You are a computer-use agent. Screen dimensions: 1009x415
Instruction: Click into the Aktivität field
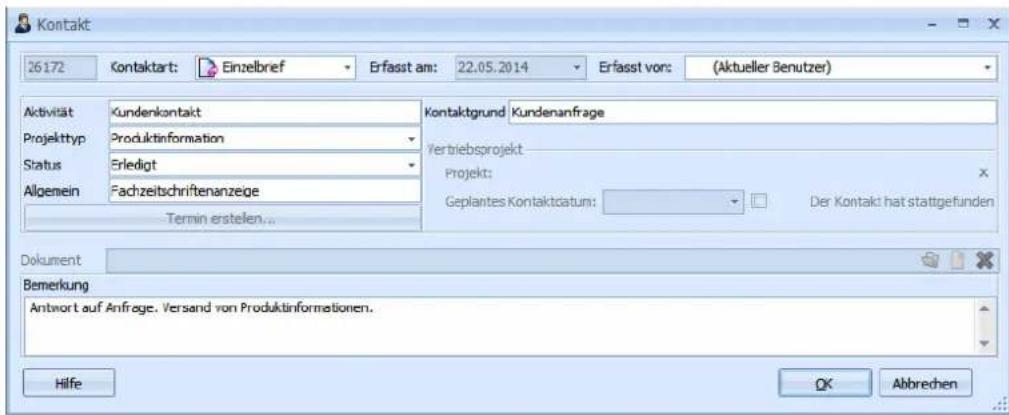264,112
